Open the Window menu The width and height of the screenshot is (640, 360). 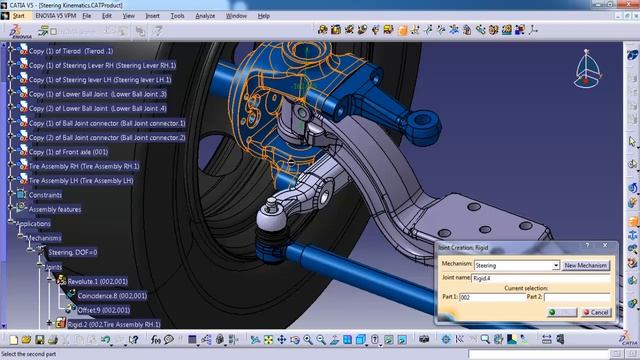[236, 16]
